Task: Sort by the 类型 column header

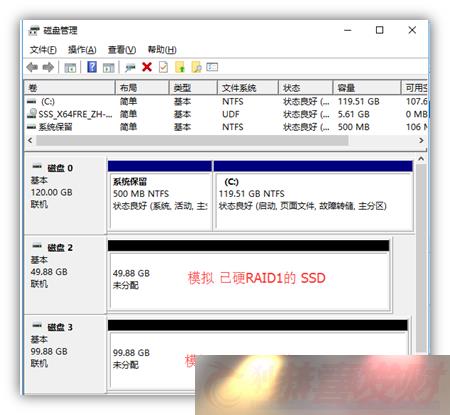Action: [193, 88]
